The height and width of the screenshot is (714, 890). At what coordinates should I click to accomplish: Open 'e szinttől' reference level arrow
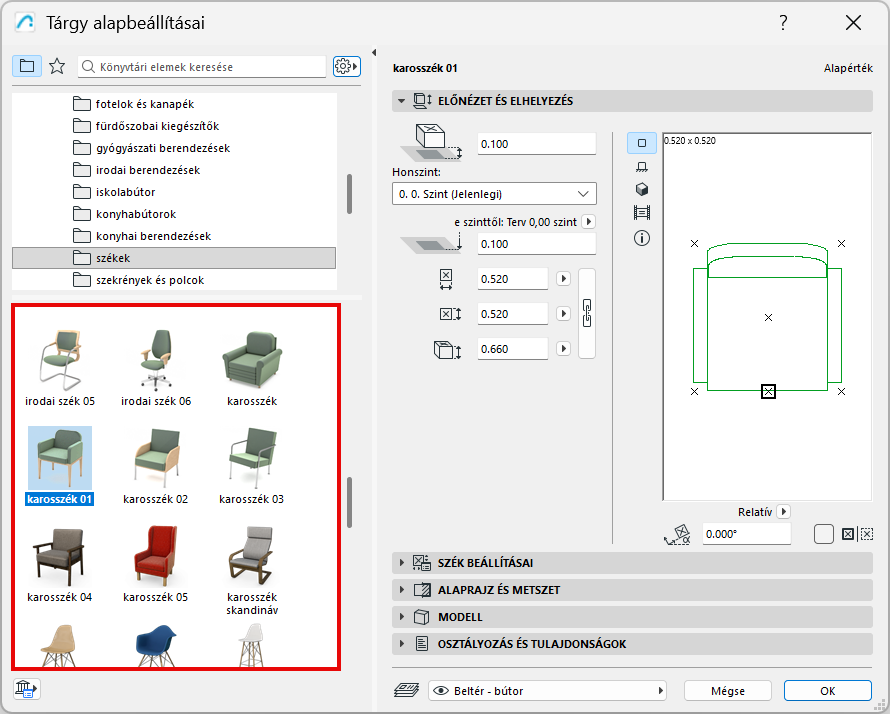click(589, 221)
